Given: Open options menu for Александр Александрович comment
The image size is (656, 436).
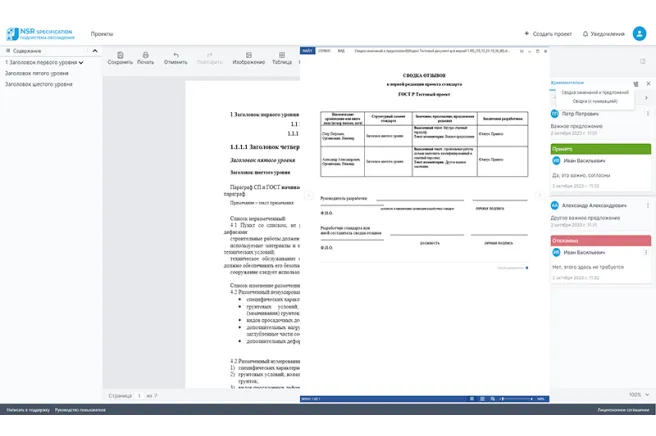Looking at the screenshot, I should 648,205.
